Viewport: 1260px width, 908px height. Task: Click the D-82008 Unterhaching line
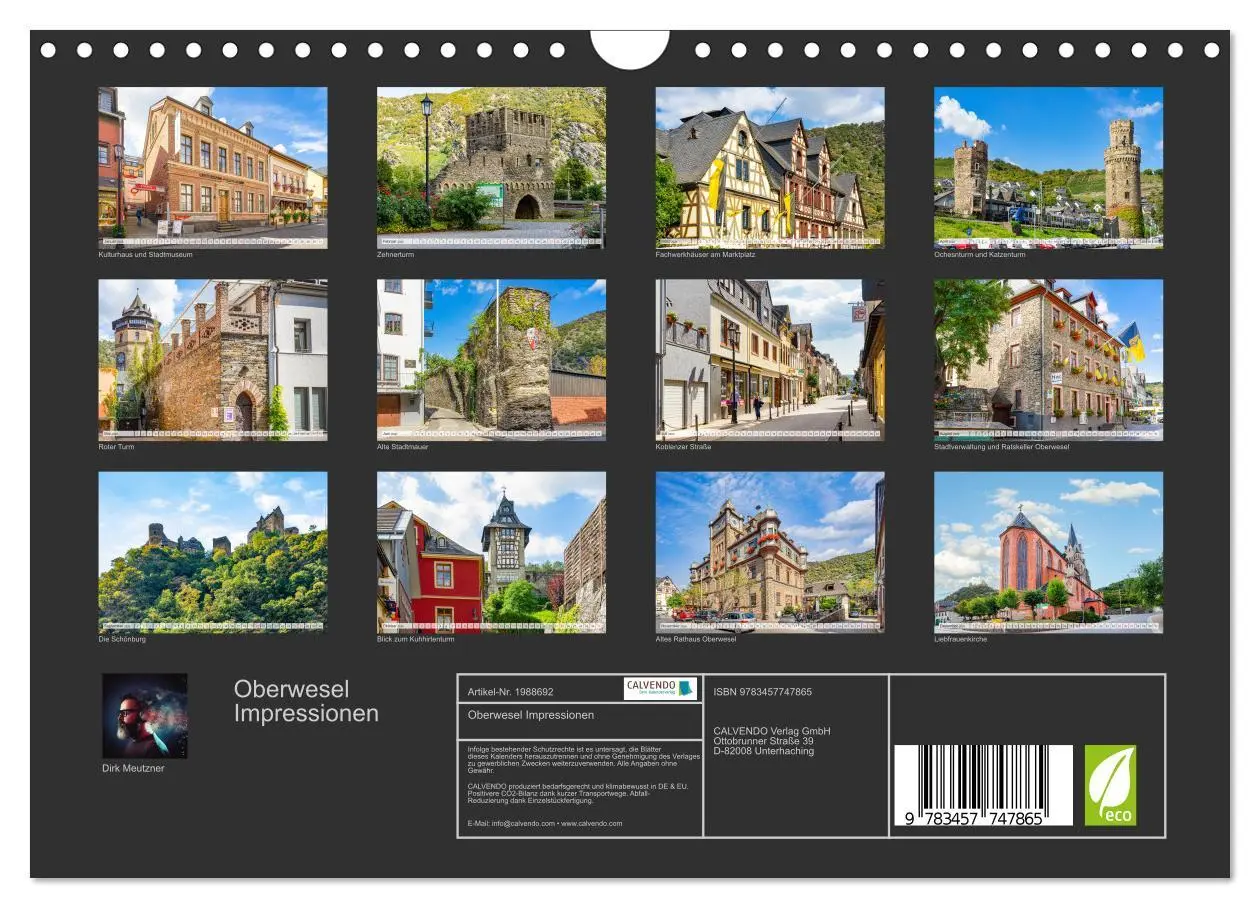[x=763, y=751]
